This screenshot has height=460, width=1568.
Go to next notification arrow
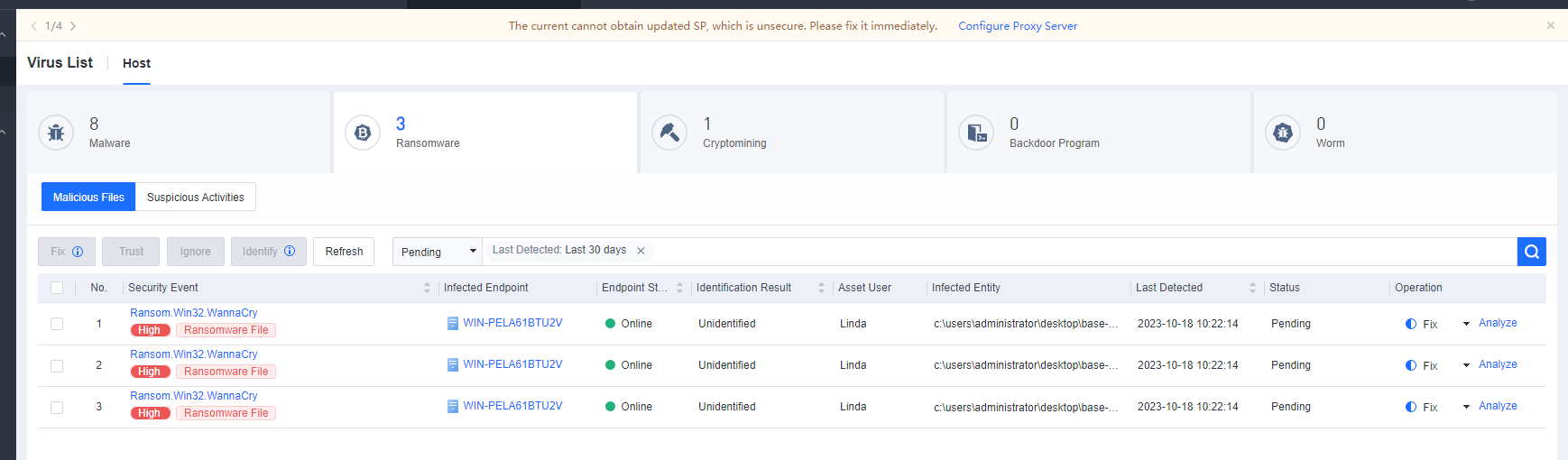[x=73, y=26]
